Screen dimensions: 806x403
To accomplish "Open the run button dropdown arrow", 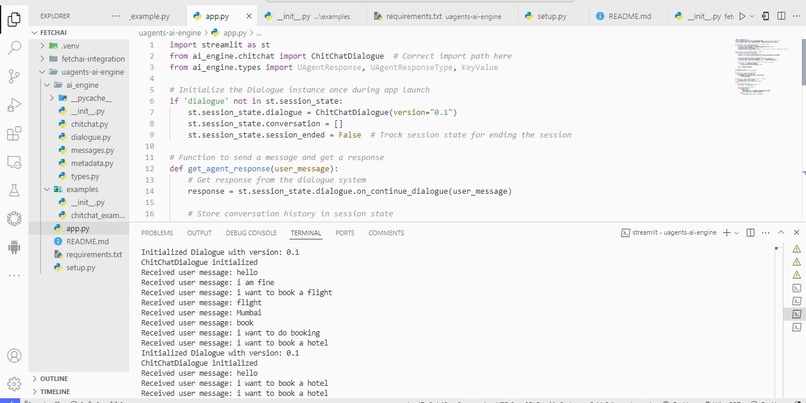I will pyautogui.click(x=752, y=16).
